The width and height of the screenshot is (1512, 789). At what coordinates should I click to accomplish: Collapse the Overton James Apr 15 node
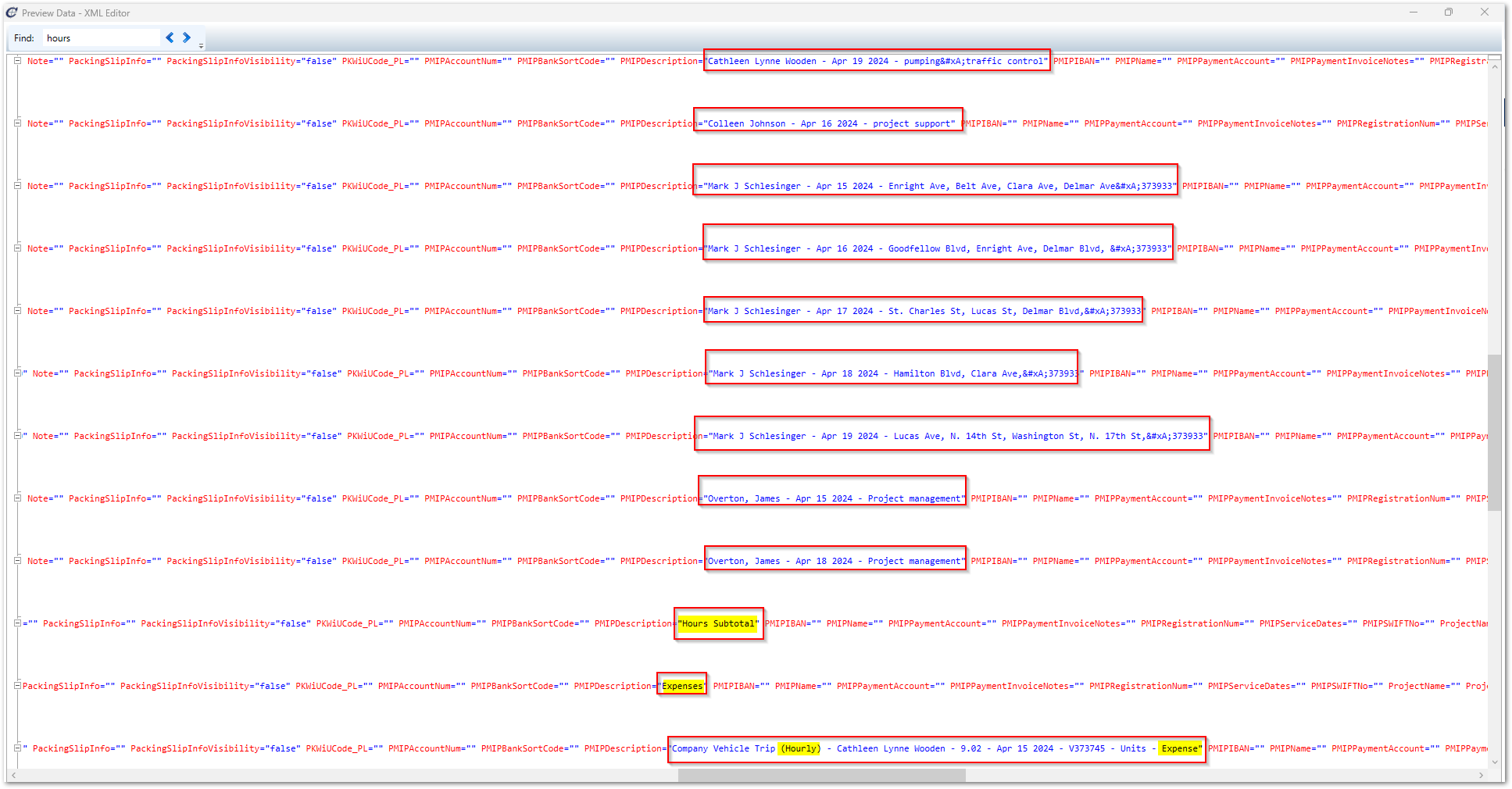17,498
